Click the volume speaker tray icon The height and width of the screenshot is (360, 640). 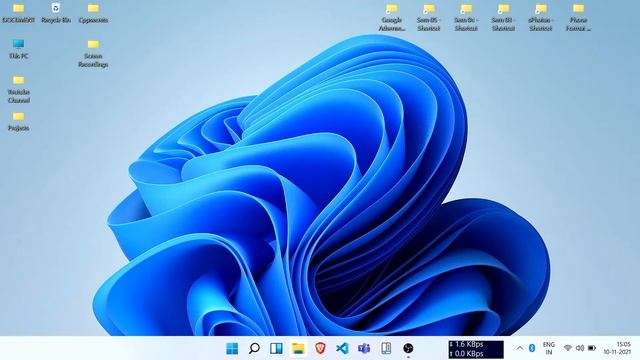pos(580,348)
